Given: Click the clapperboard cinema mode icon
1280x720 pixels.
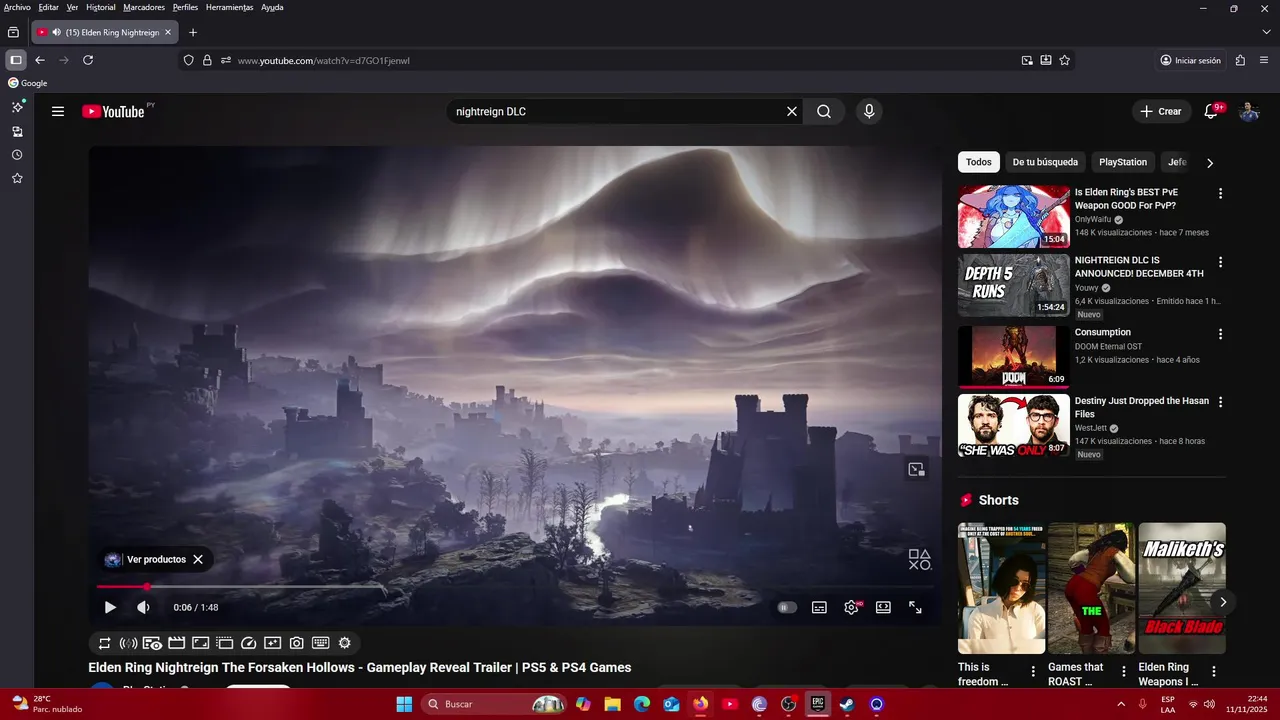Looking at the screenshot, I should click(x=176, y=643).
